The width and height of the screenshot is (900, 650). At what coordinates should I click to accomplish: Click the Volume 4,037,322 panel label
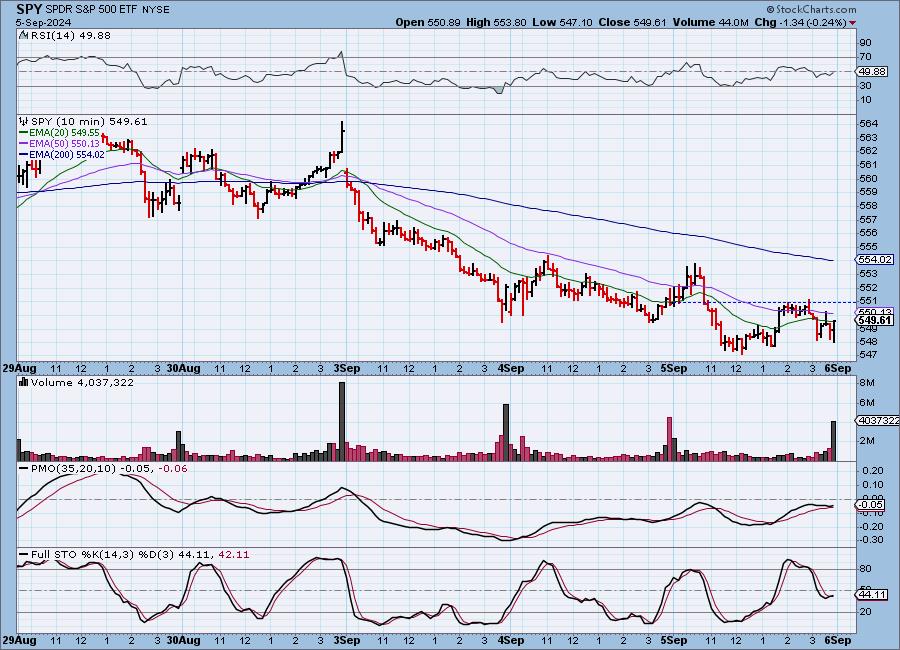82,382
